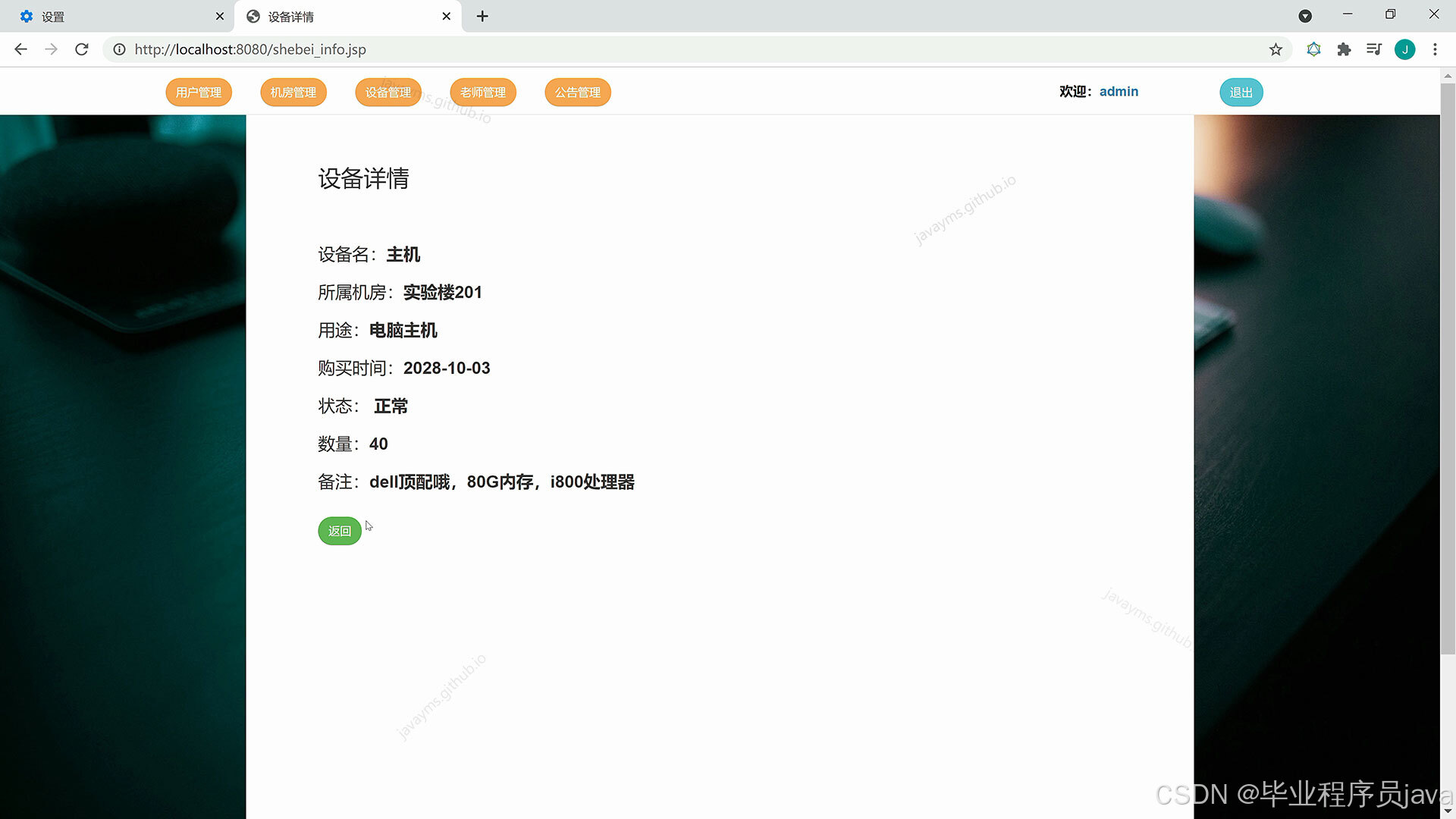
Task: Click the status value 正常
Action: 391,406
